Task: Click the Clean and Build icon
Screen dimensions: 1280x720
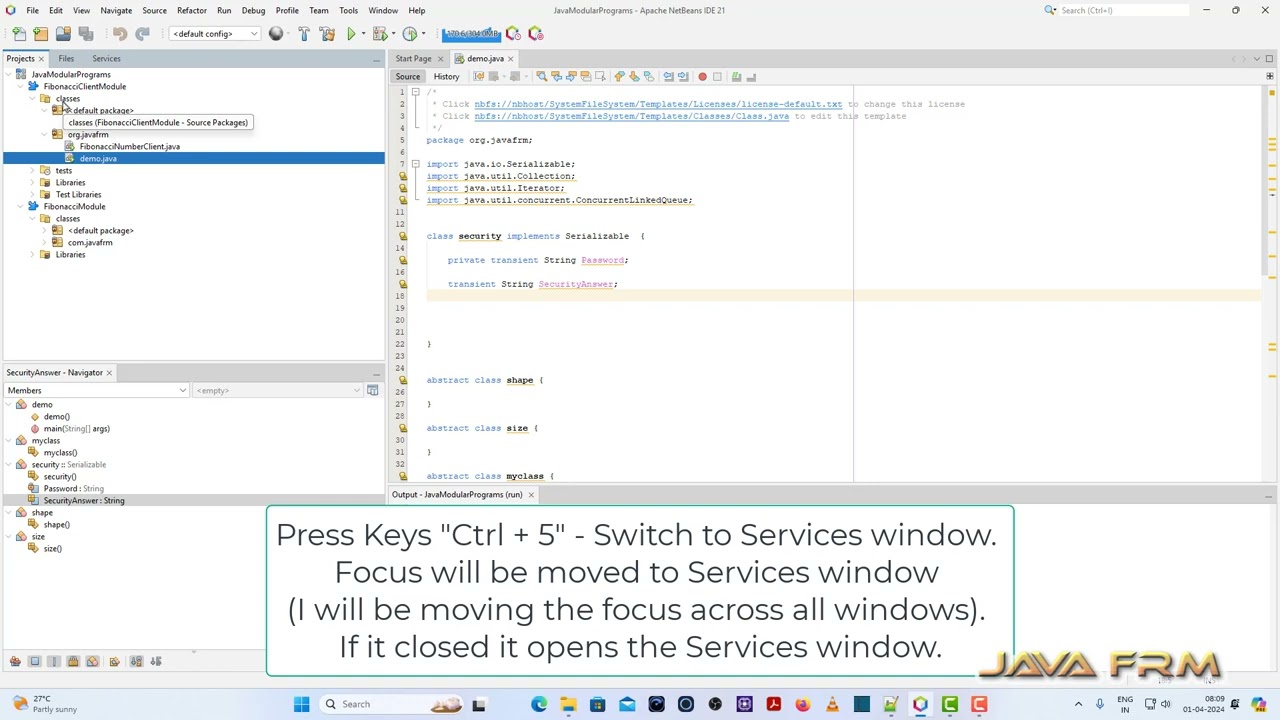Action: click(x=327, y=34)
